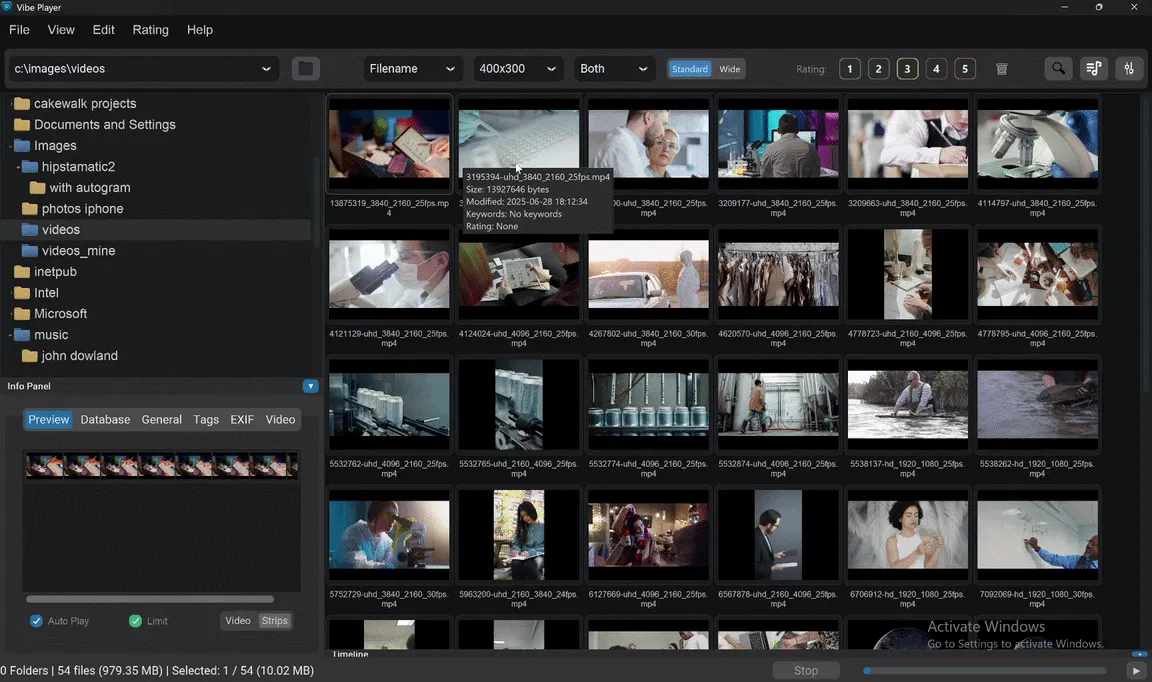Click the videos_mine folder icon
This screenshot has width=1152, height=682.
30,251
